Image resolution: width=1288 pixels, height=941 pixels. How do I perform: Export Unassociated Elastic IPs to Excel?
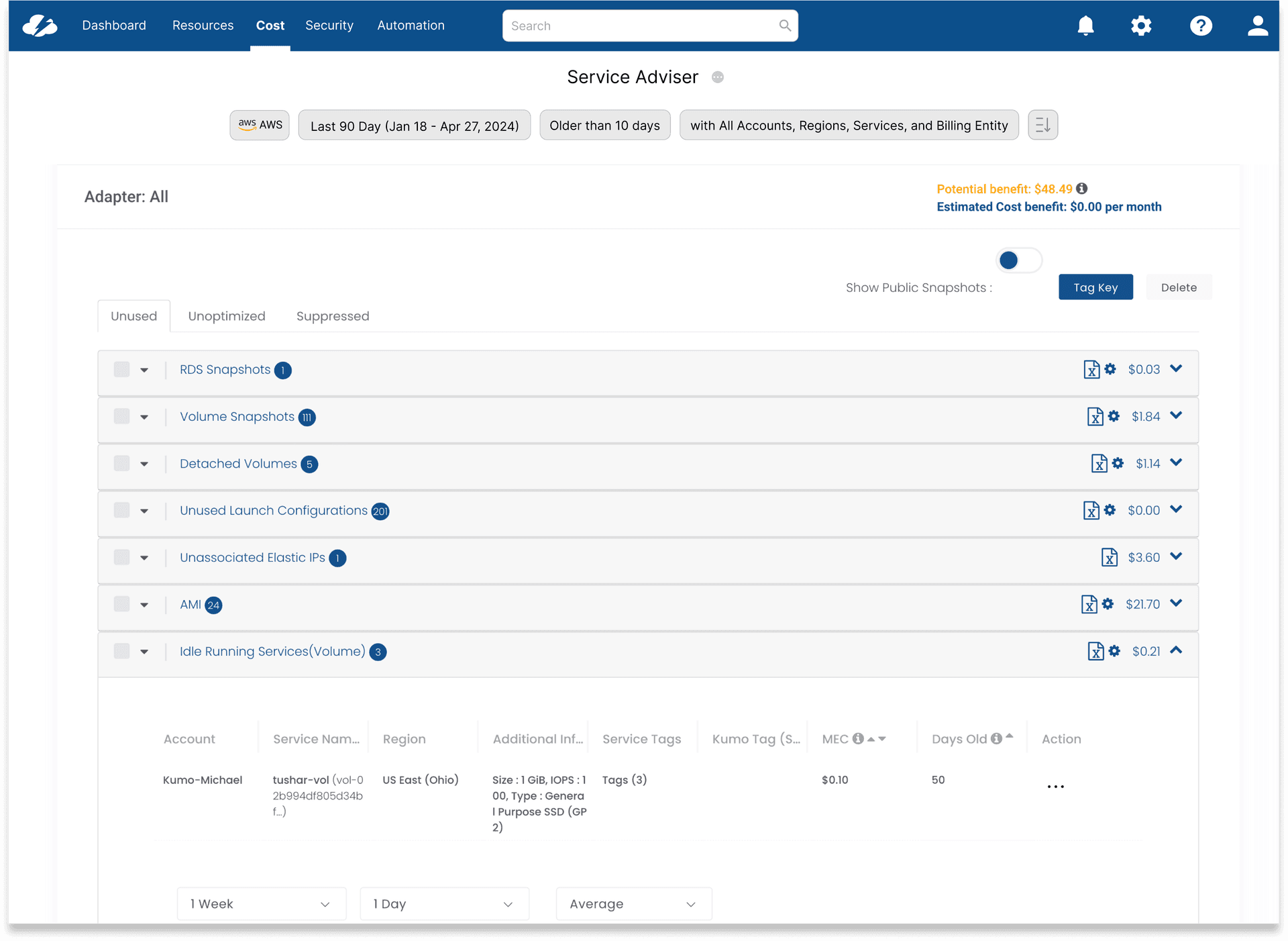point(1109,557)
